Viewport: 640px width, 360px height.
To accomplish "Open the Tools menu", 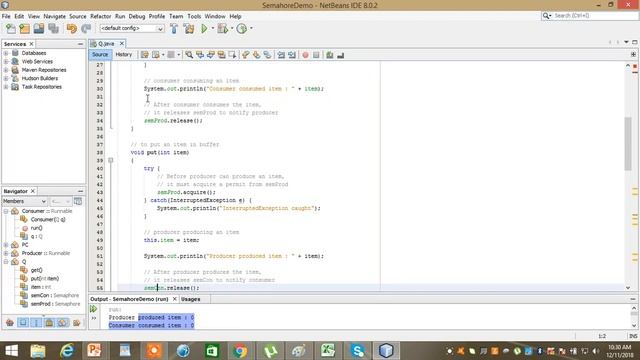I will pos(194,16).
